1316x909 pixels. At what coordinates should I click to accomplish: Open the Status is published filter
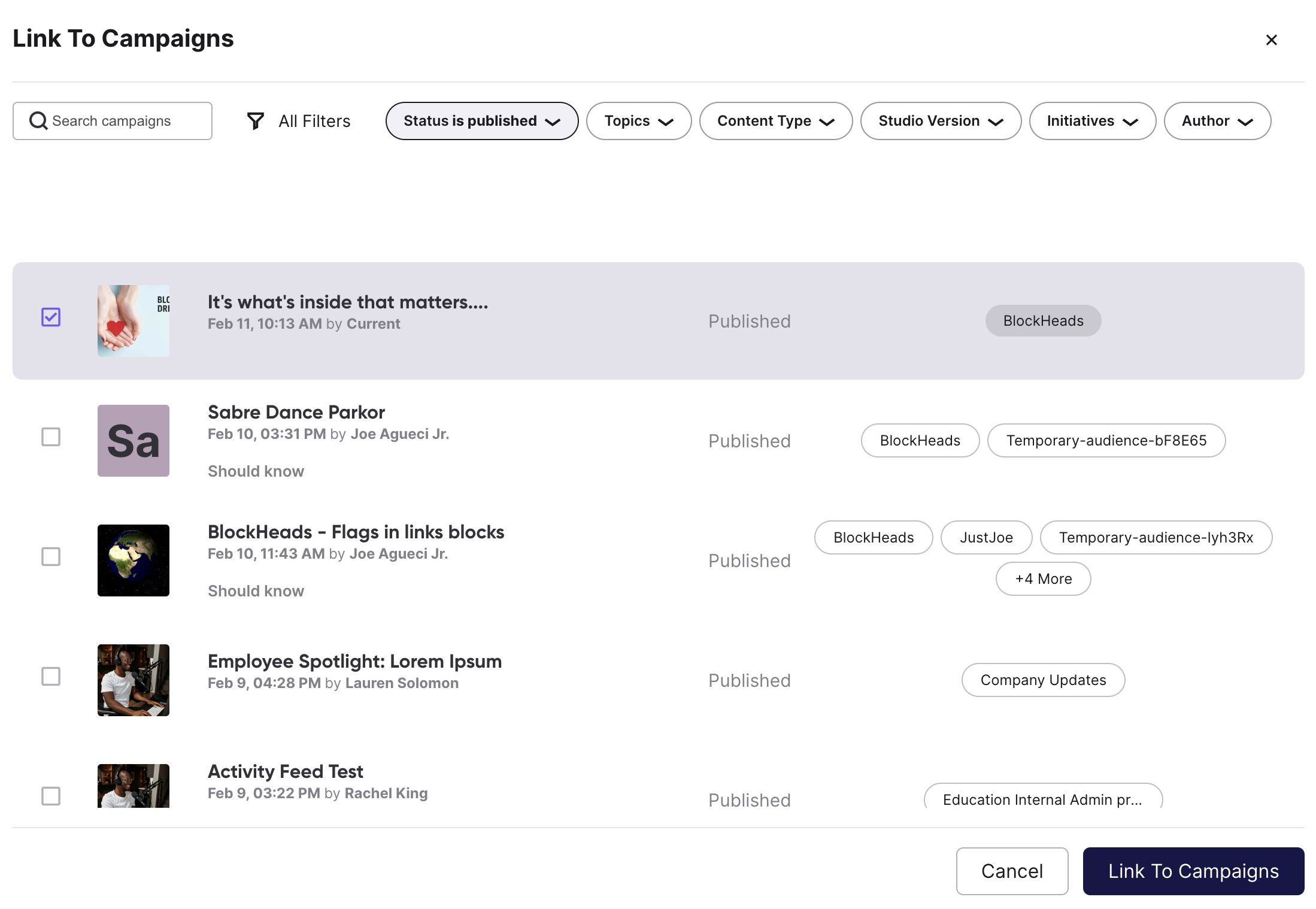pos(481,120)
